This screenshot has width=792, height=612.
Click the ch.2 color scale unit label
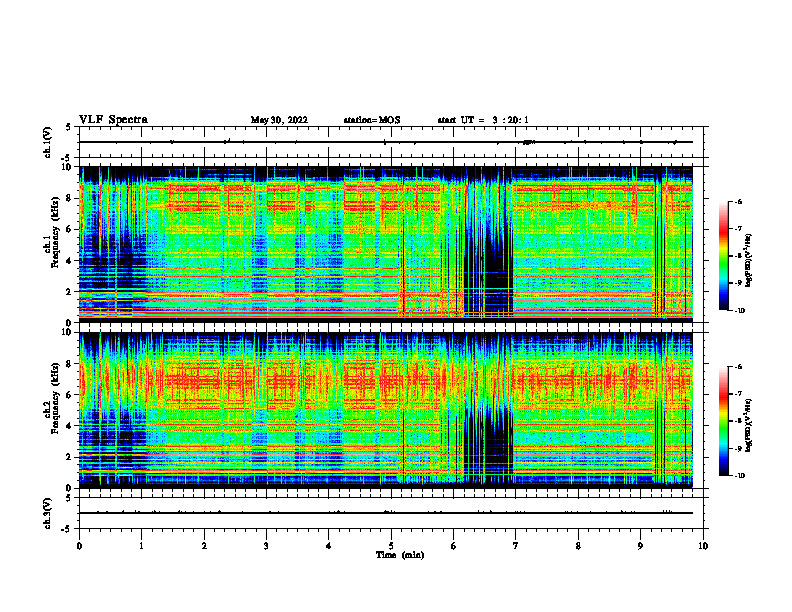coord(749,425)
